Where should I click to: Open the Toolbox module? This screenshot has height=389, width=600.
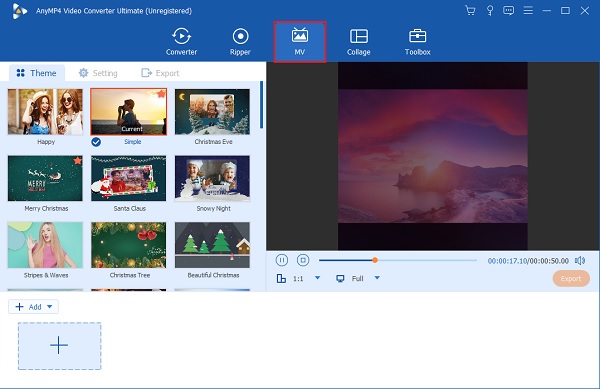(417, 42)
